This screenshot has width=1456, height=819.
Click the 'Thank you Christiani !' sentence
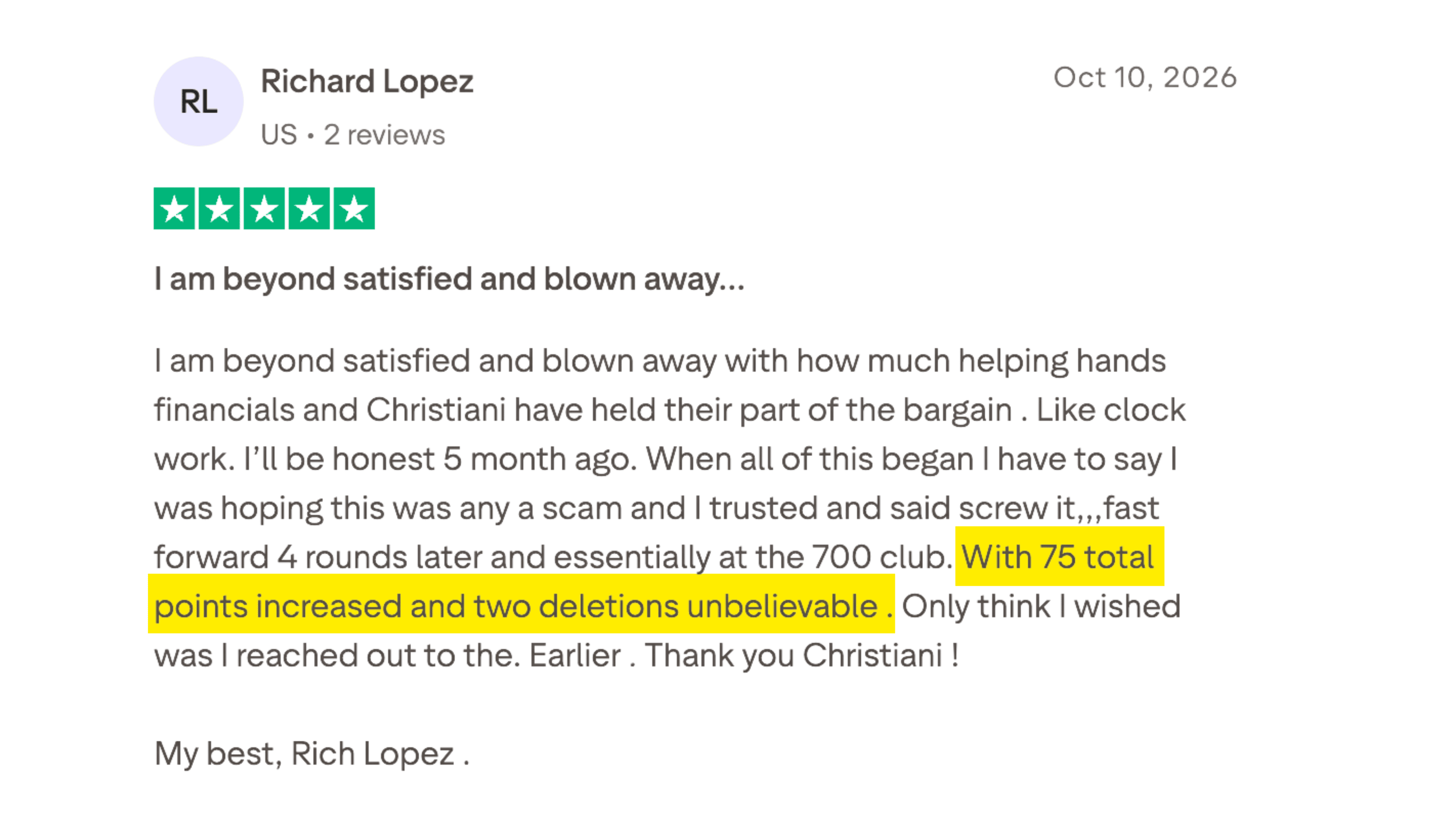802,655
